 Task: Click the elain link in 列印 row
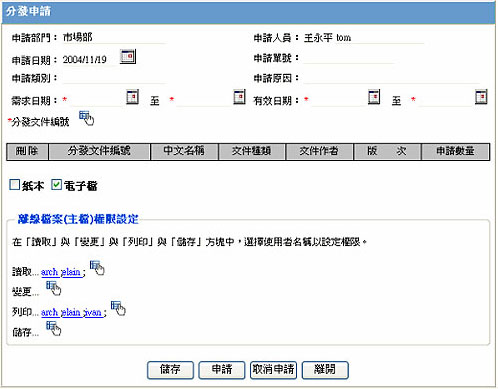[x=71, y=312]
